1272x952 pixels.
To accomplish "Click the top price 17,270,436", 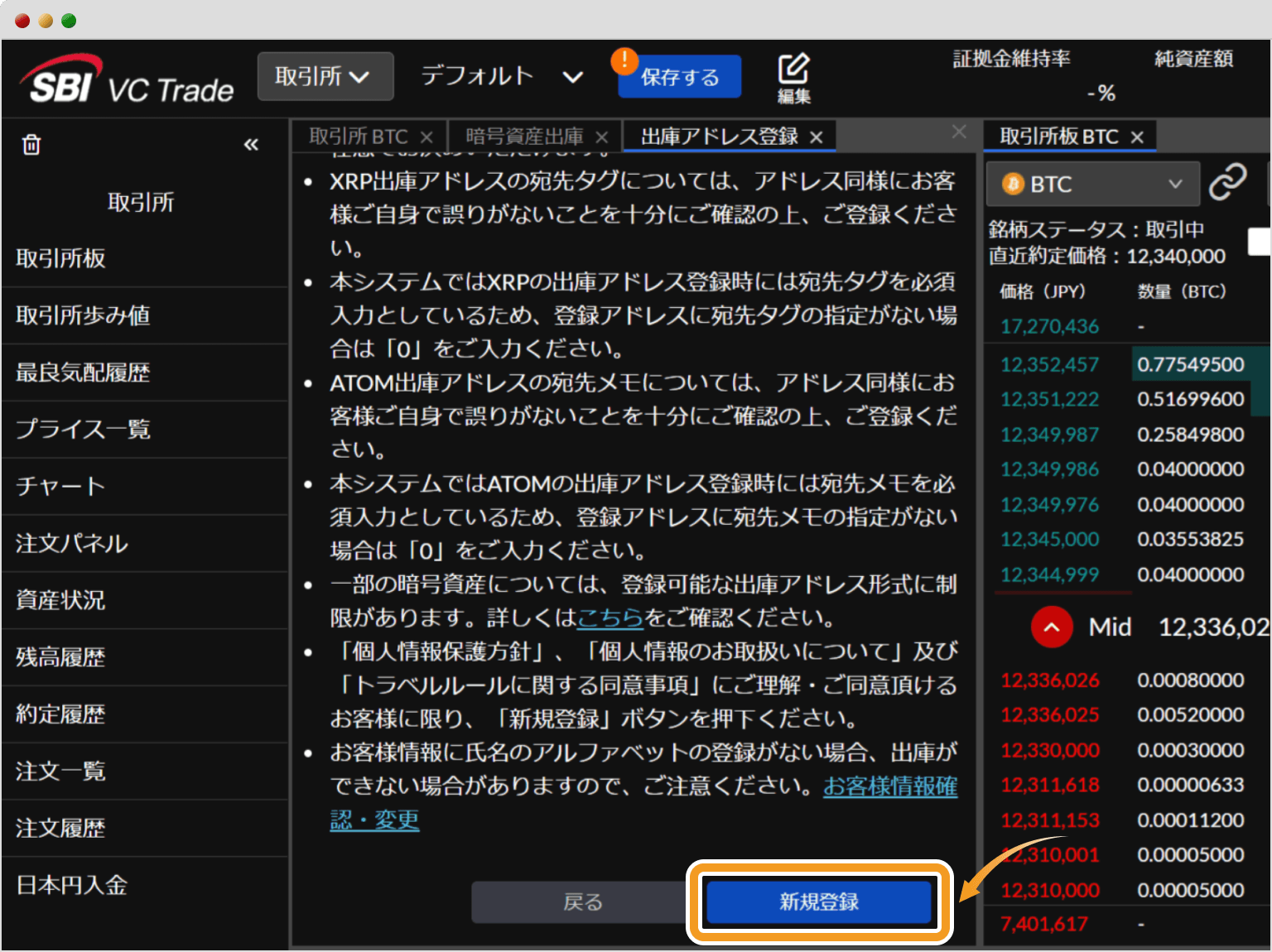I will click(x=1049, y=326).
